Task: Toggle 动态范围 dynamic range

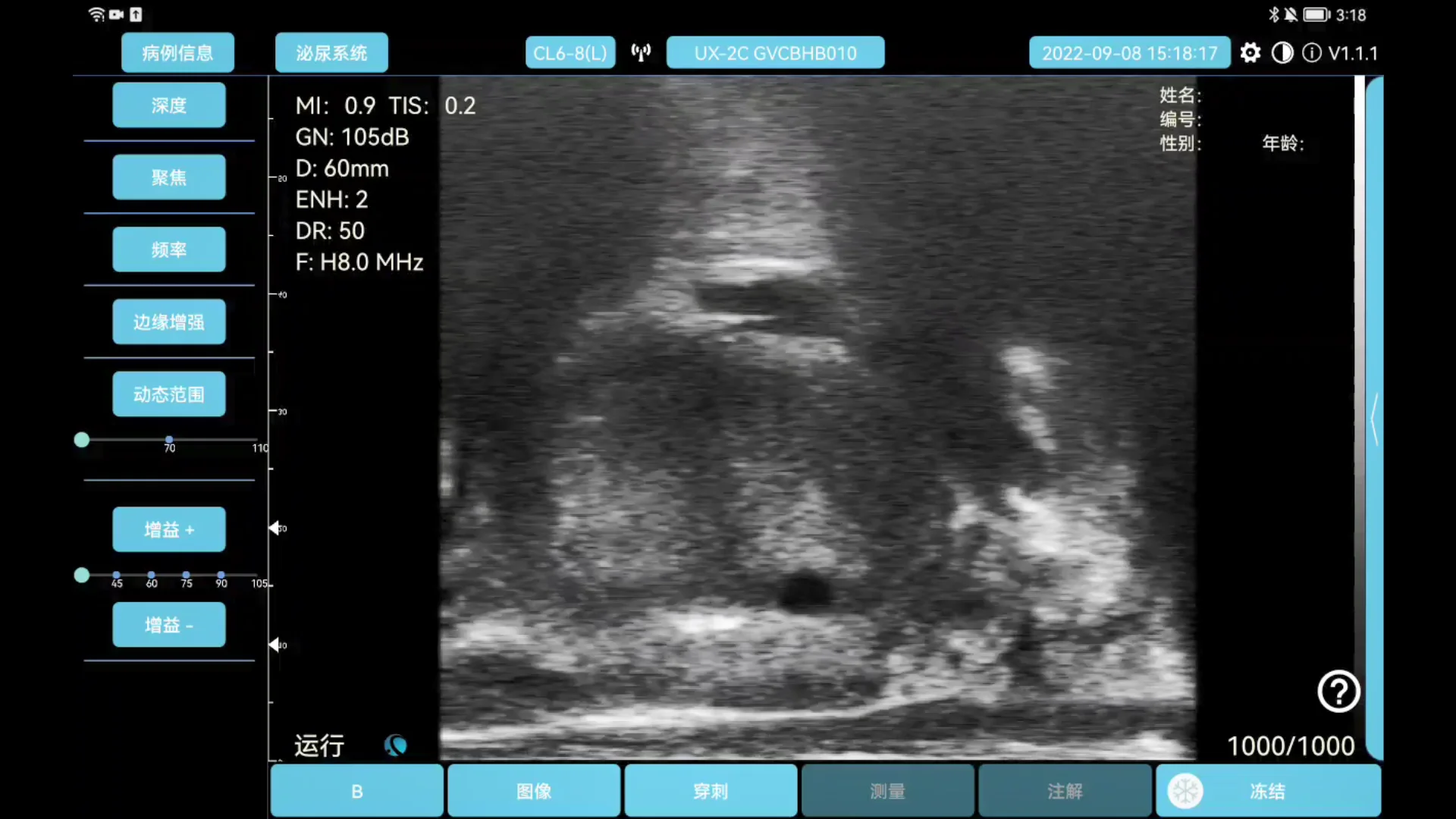Action: pos(168,394)
